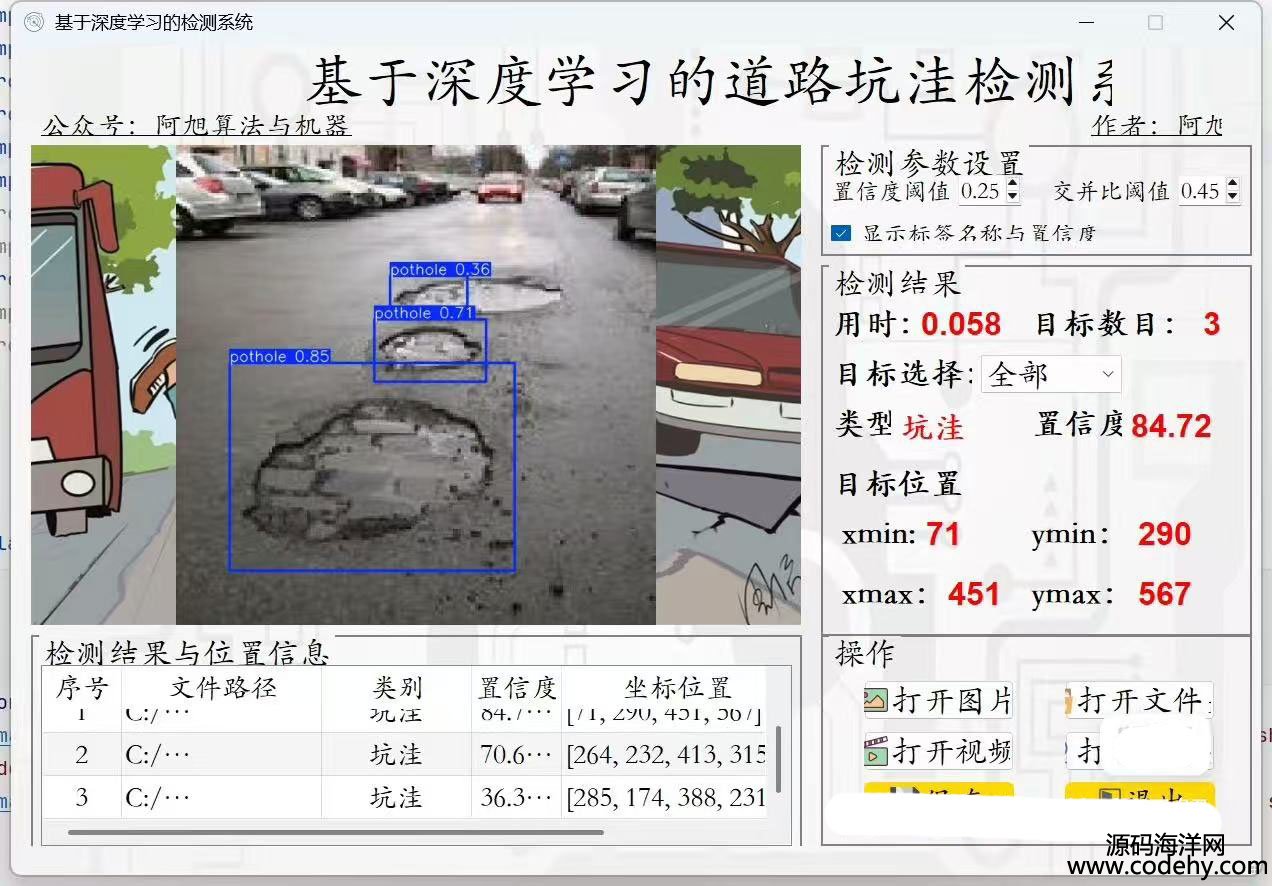This screenshot has width=1272, height=886.
Task: Click the 打开视频 clapperboard icon
Action: pyautogui.click(x=876, y=751)
